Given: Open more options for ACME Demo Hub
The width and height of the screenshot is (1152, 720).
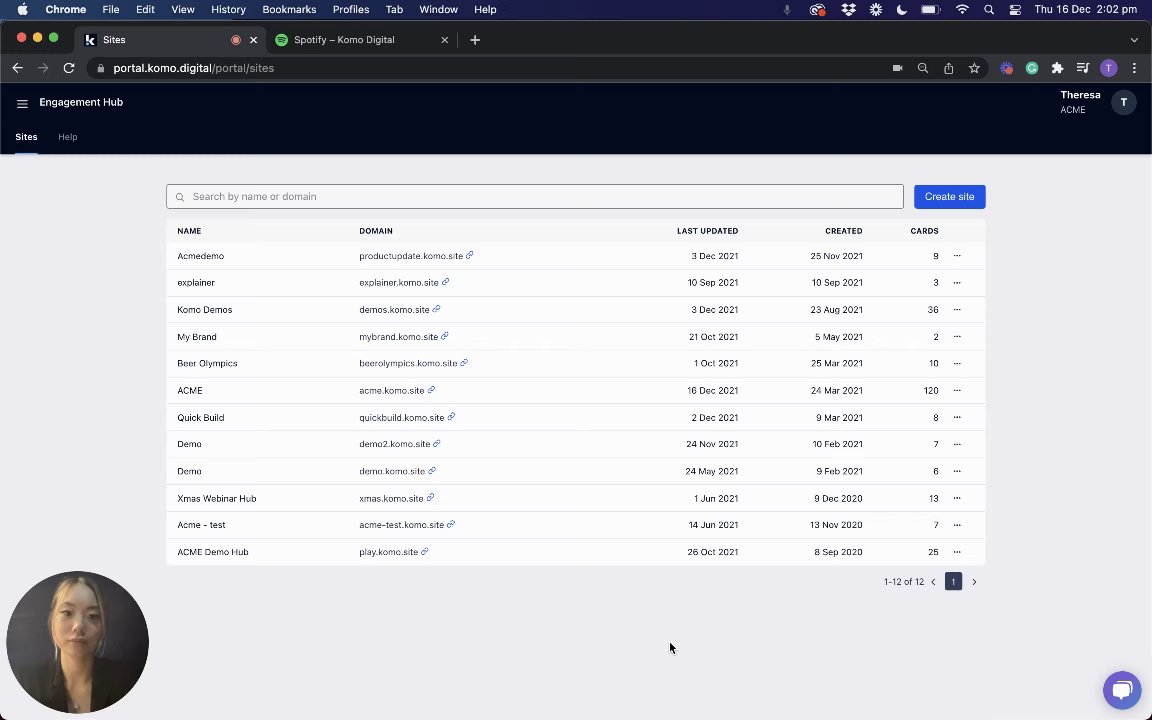Looking at the screenshot, I should click(x=957, y=552).
